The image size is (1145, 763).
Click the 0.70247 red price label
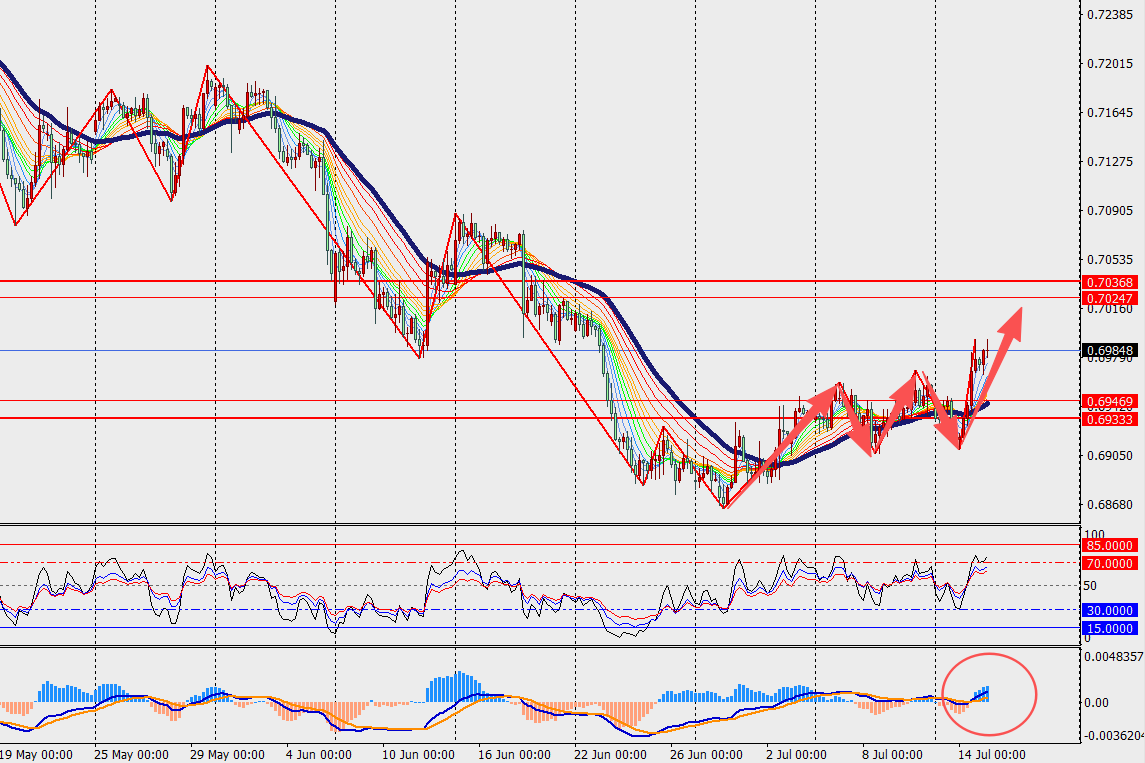tap(1109, 298)
